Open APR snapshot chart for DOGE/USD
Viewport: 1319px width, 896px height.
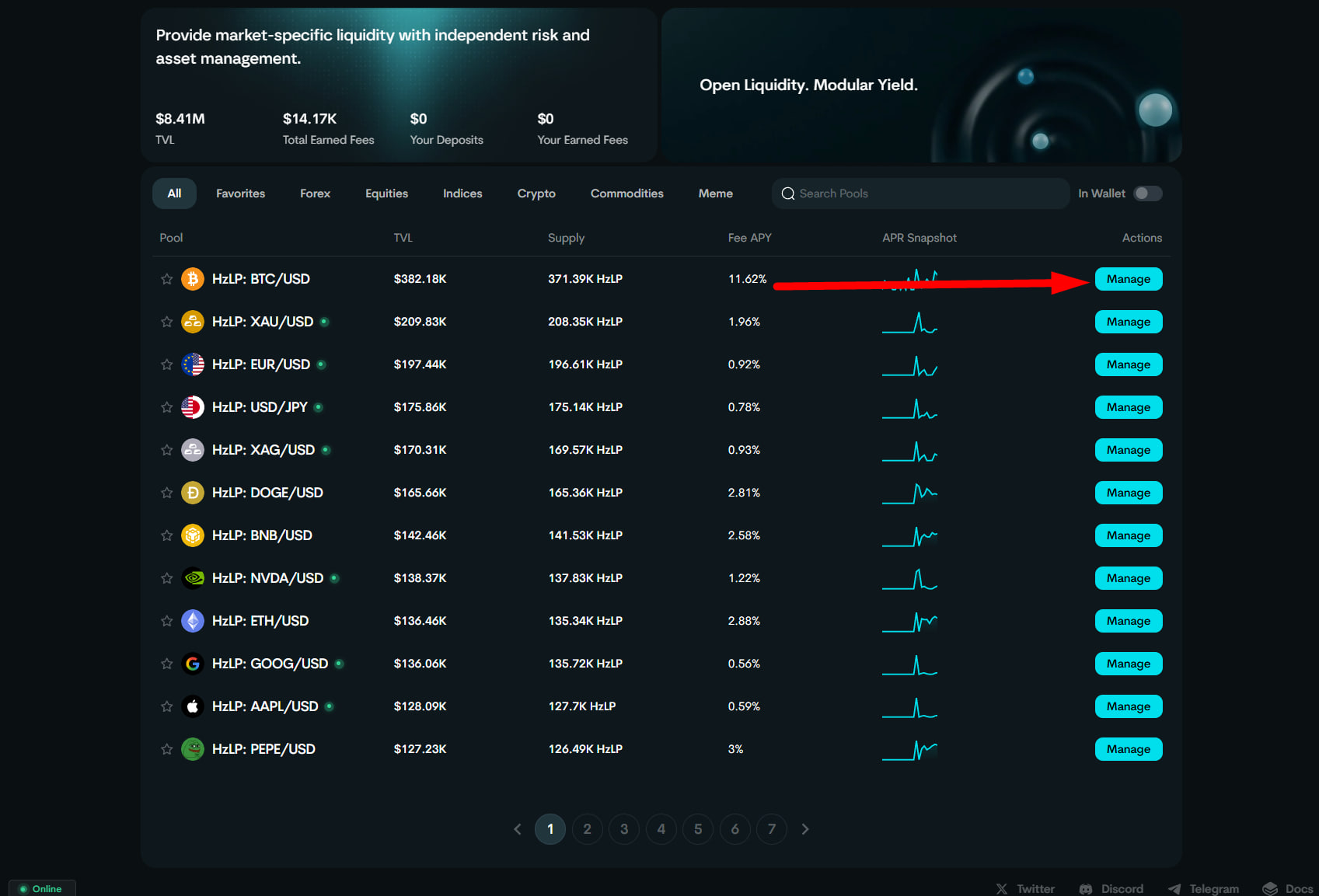pos(909,493)
